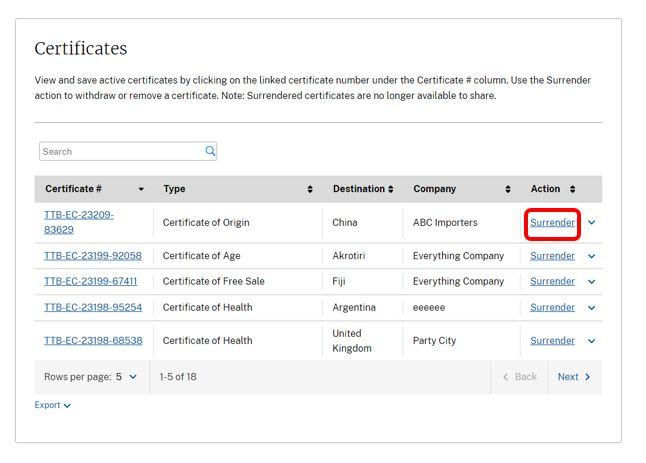Expand action chevron for United Kingdom row
646x463 pixels.
pyautogui.click(x=591, y=341)
